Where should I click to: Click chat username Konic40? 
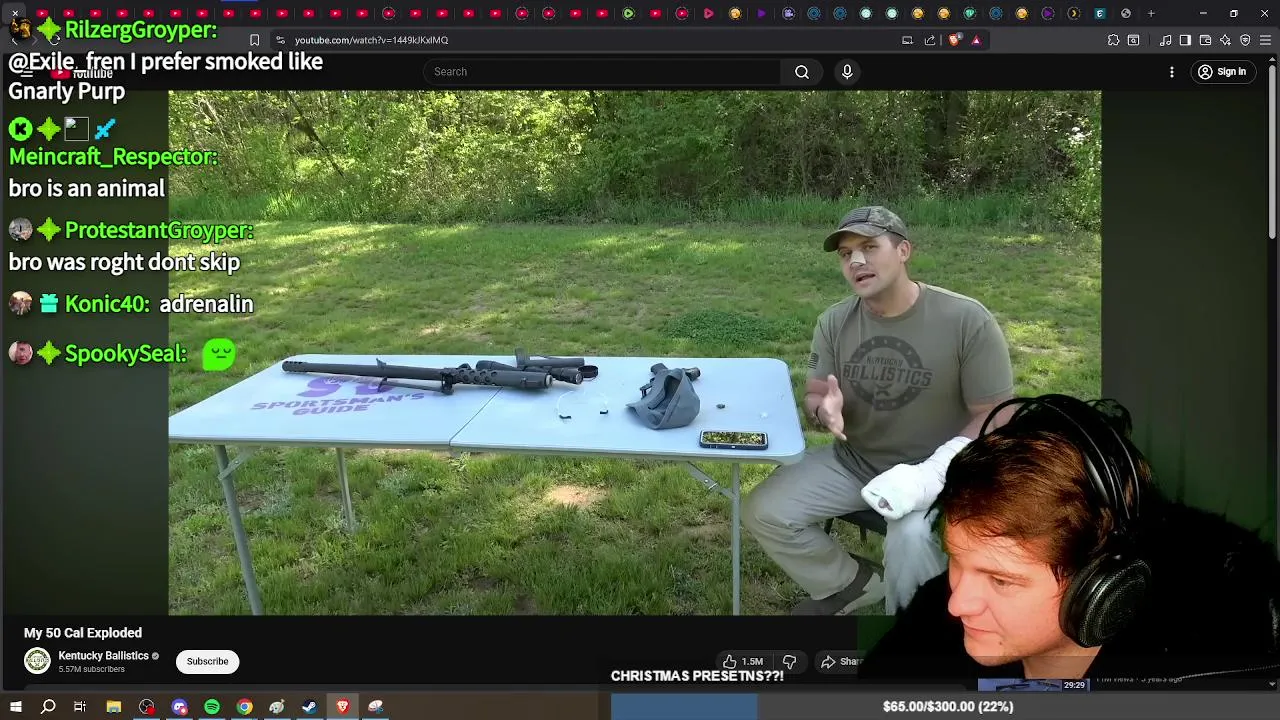107,304
